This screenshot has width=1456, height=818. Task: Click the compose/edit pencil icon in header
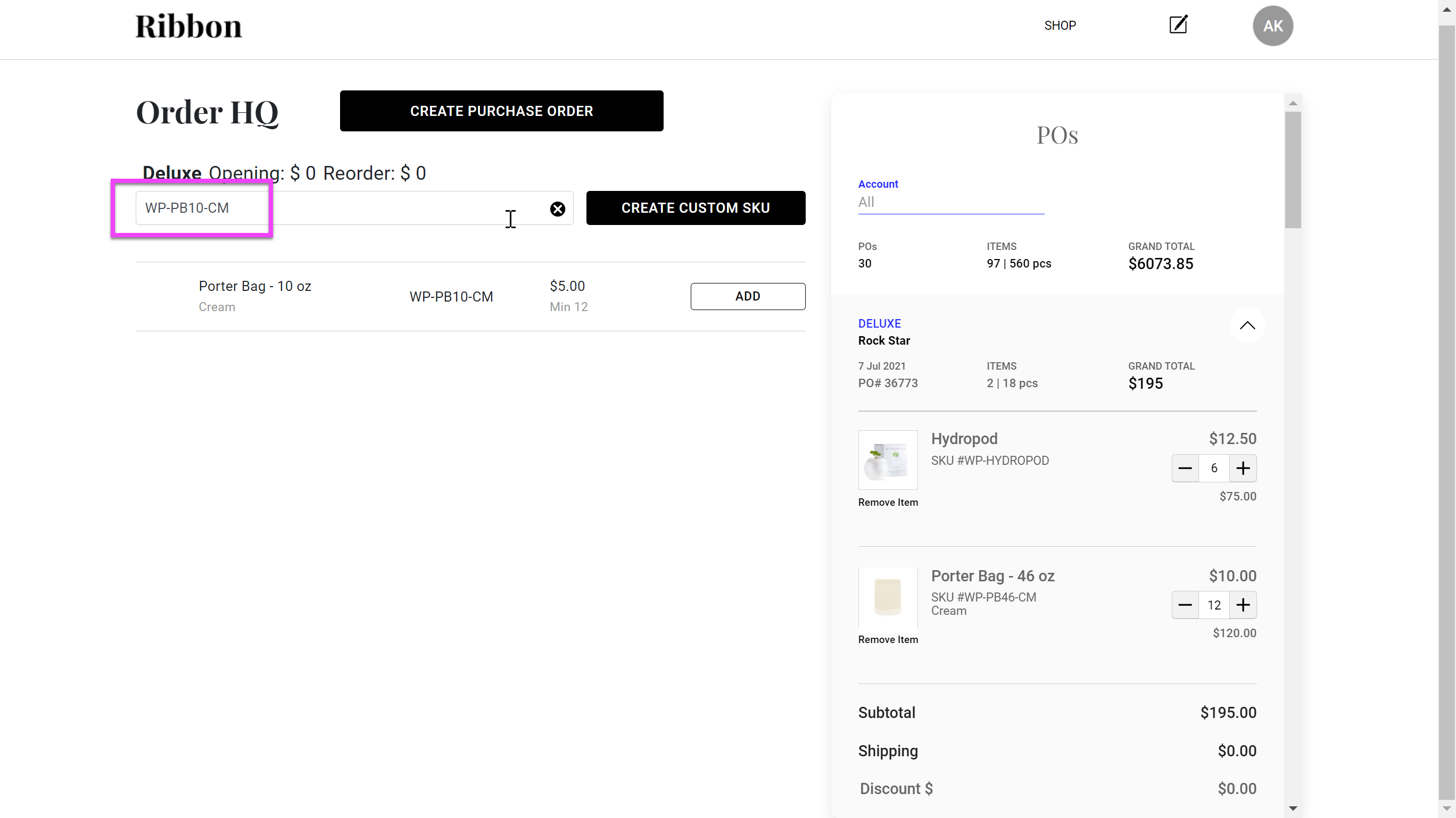[1178, 25]
